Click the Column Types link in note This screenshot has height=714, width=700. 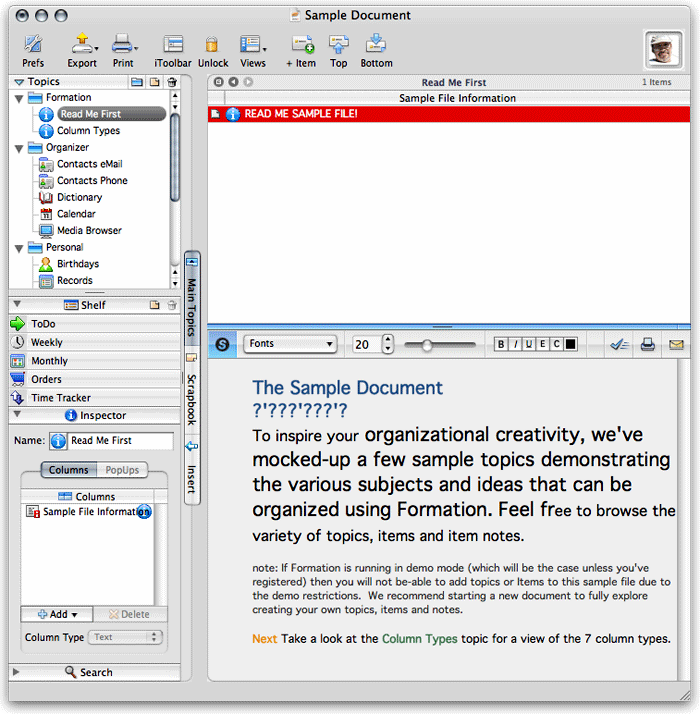pos(419,639)
